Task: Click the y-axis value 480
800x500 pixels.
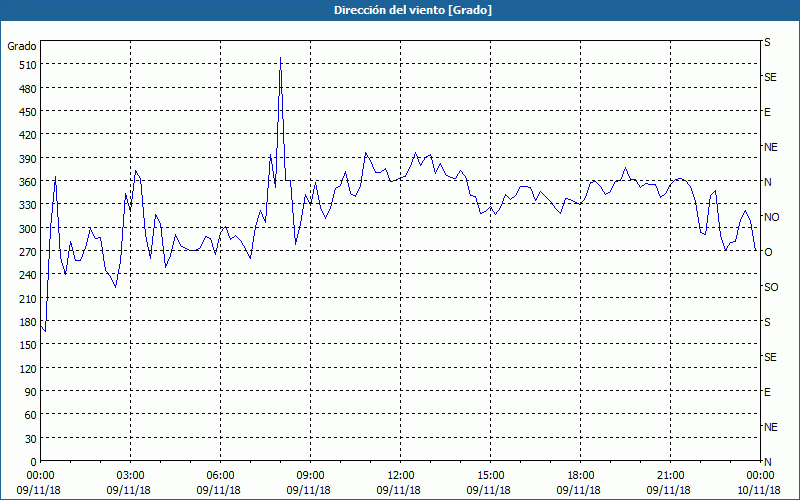Action: tap(27, 89)
